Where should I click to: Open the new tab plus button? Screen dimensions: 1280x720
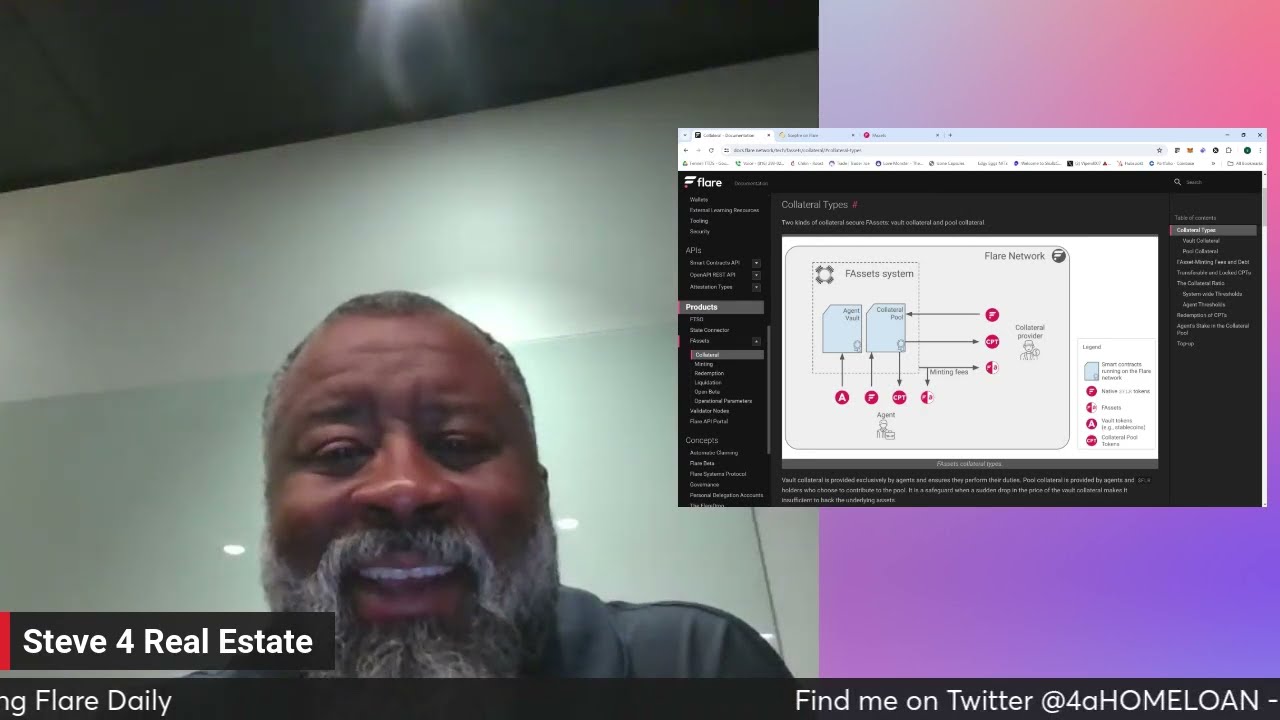(950, 135)
